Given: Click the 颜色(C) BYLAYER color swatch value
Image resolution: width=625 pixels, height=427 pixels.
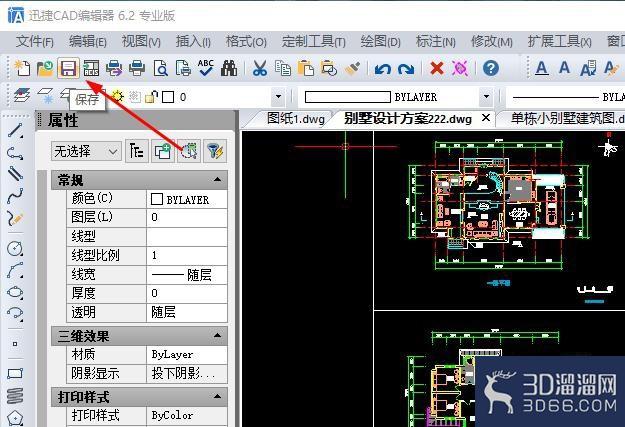Looking at the screenshot, I should pos(187,199).
